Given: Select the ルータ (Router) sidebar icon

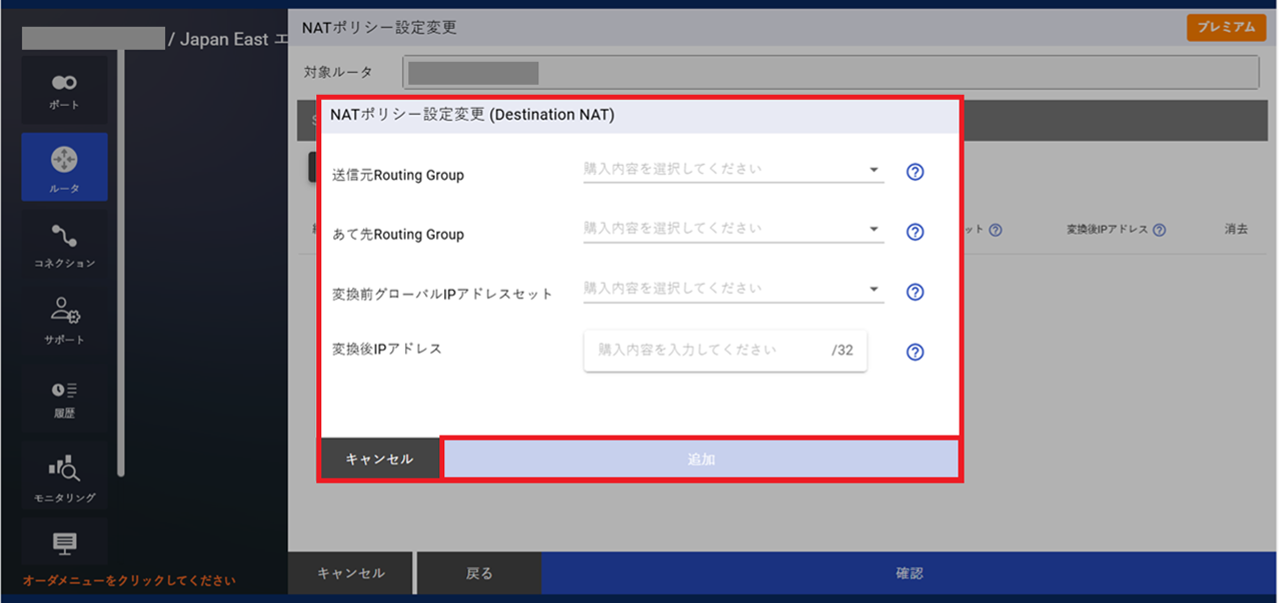Looking at the screenshot, I should pyautogui.click(x=64, y=167).
